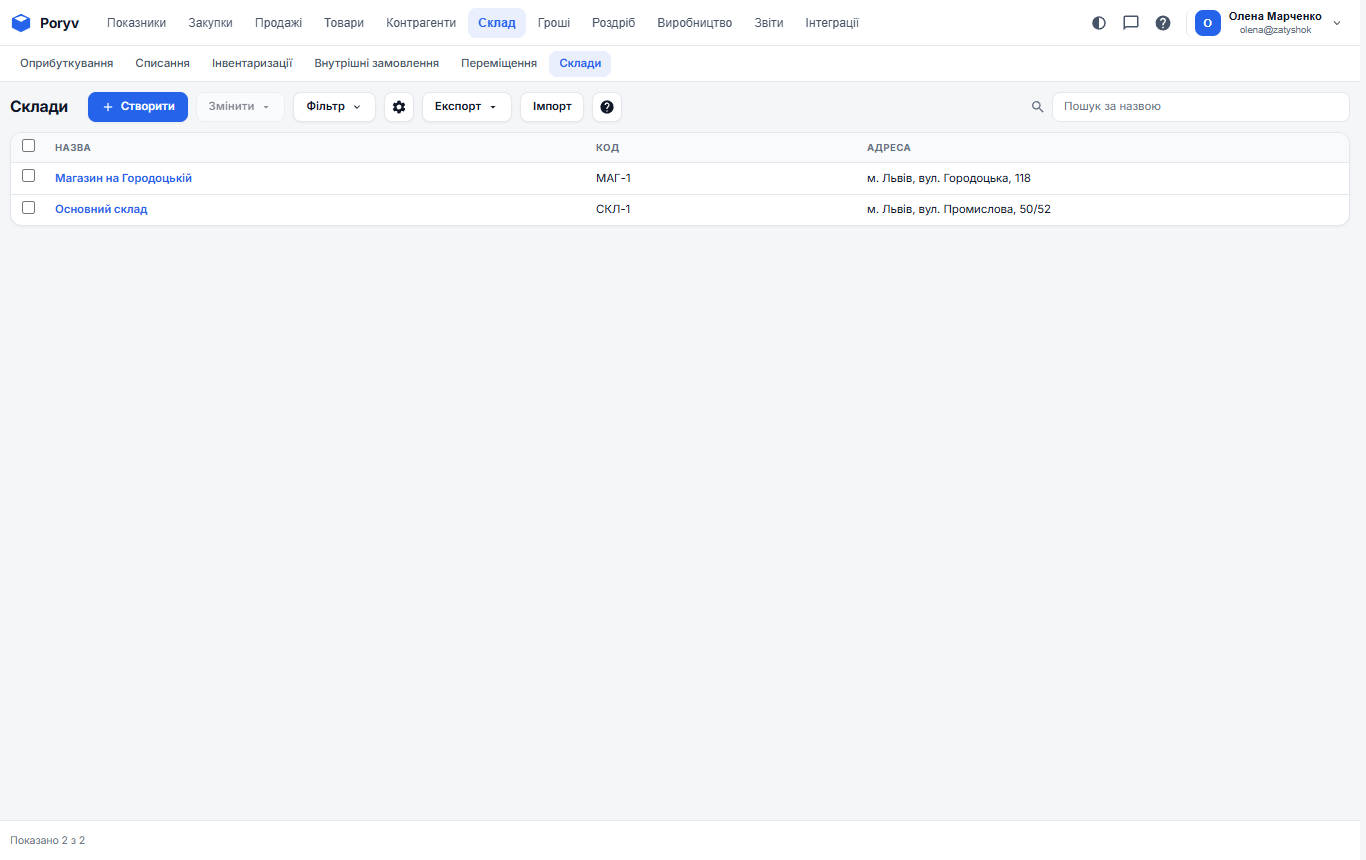Open the Закупки menu
The height and width of the screenshot is (860, 1366).
[210, 23]
